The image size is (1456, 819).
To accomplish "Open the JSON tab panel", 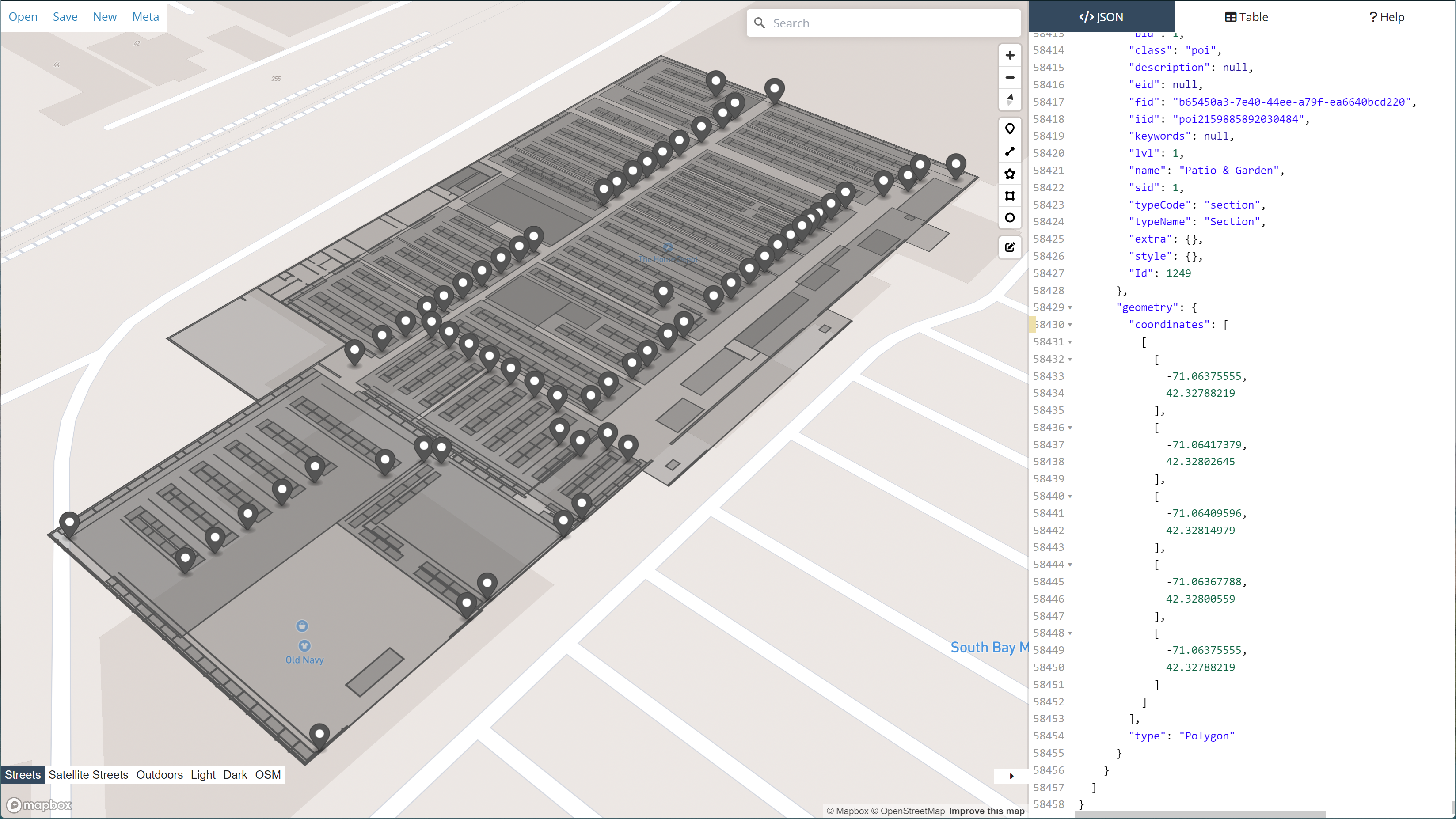I will click(x=1100, y=17).
